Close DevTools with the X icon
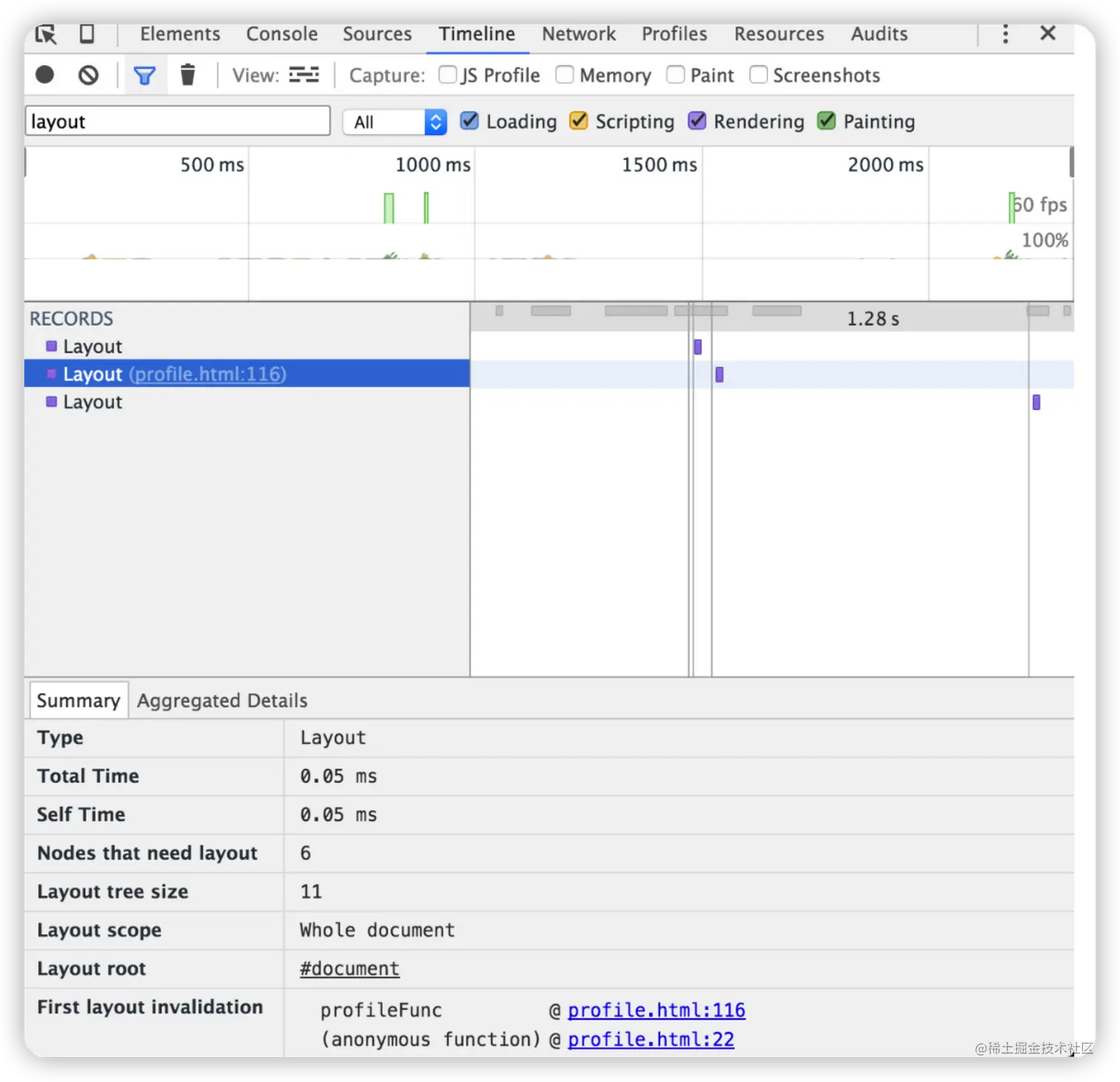Image resolution: width=1120 pixels, height=1082 pixels. (1047, 33)
